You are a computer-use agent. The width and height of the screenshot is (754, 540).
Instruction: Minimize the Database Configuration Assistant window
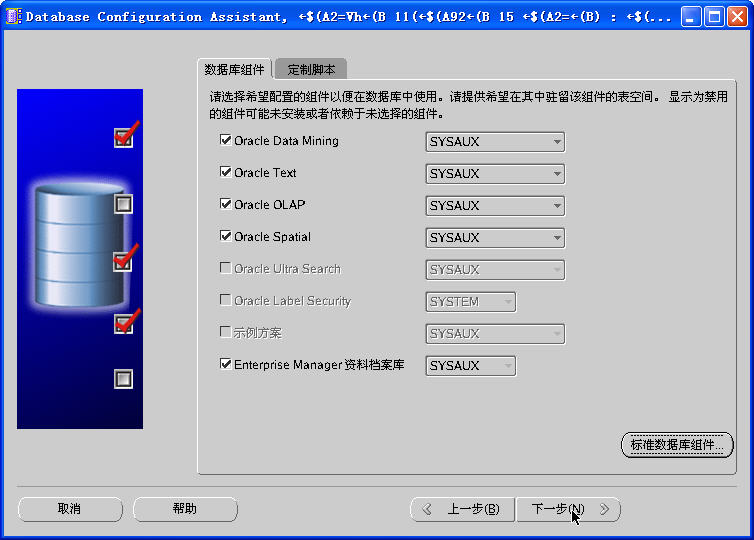[691, 17]
